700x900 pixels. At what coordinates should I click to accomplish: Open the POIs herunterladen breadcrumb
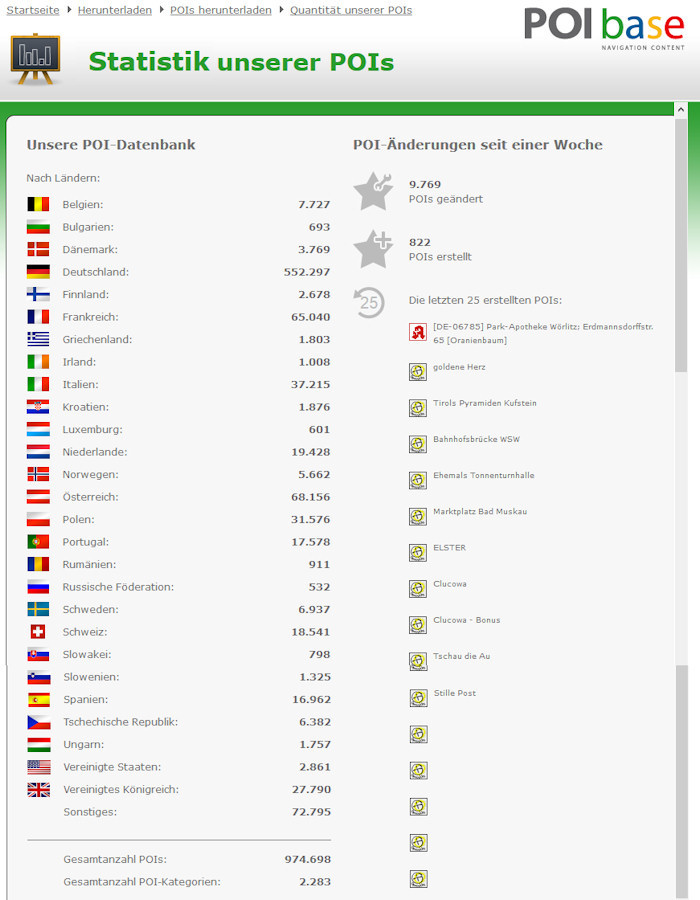220,10
